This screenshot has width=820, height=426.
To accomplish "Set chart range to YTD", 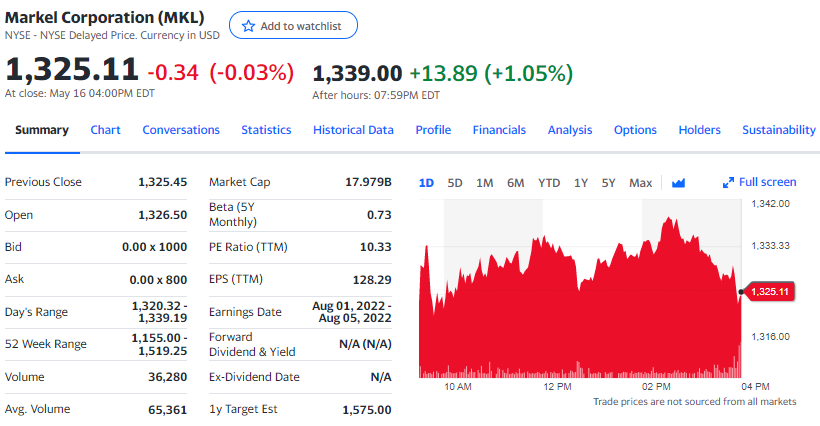I will (549, 183).
